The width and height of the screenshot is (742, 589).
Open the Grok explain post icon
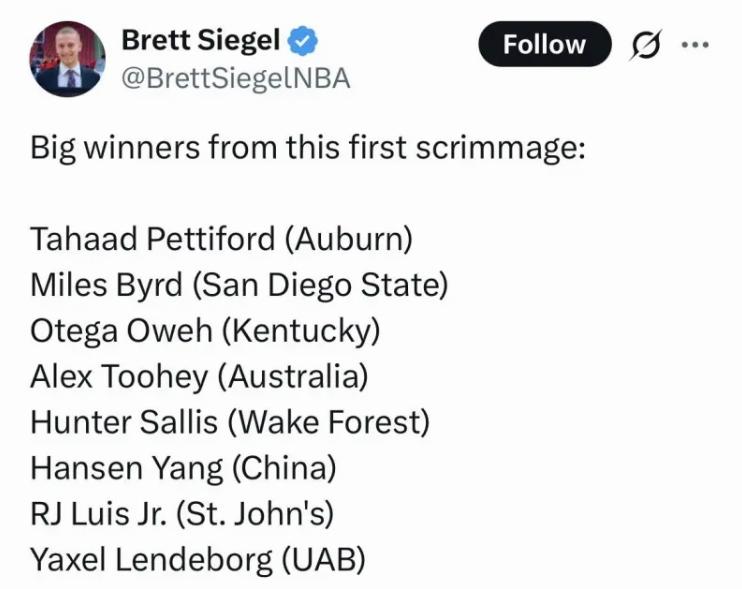pyautogui.click(x=645, y=44)
